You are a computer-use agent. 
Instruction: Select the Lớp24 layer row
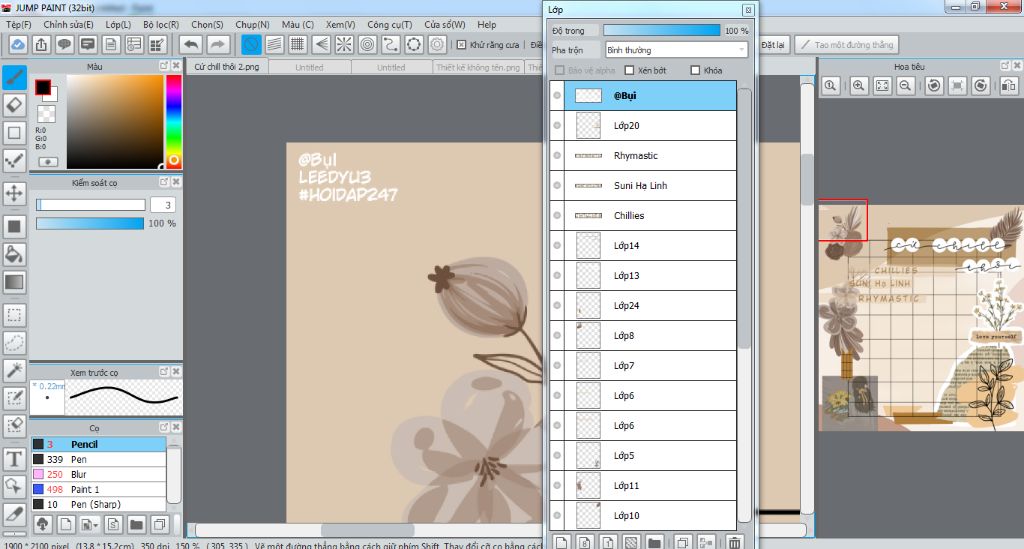pyautogui.click(x=643, y=306)
